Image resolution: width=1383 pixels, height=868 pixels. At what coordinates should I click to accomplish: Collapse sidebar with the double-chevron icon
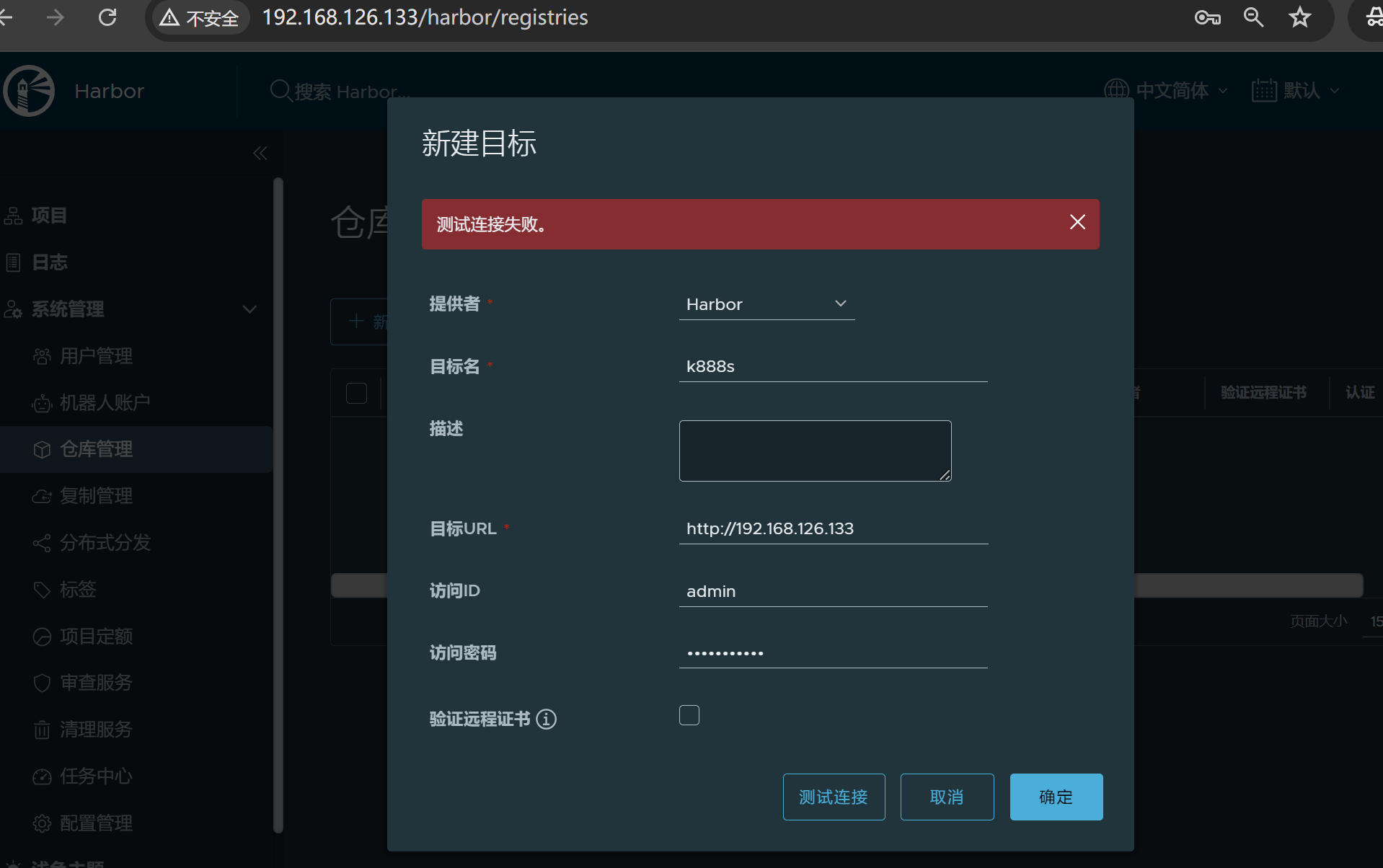click(260, 154)
